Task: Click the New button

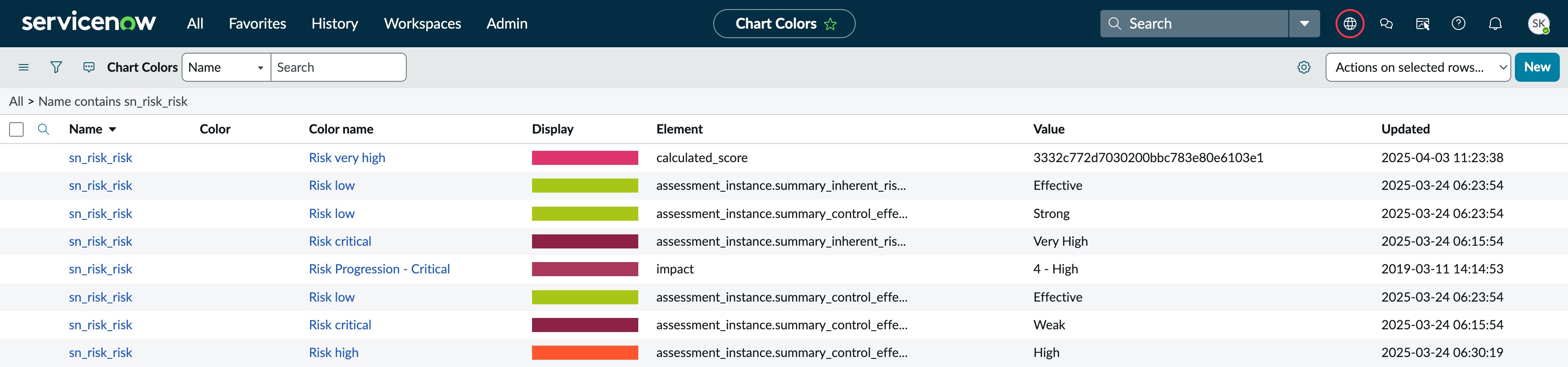Action: click(x=1537, y=67)
